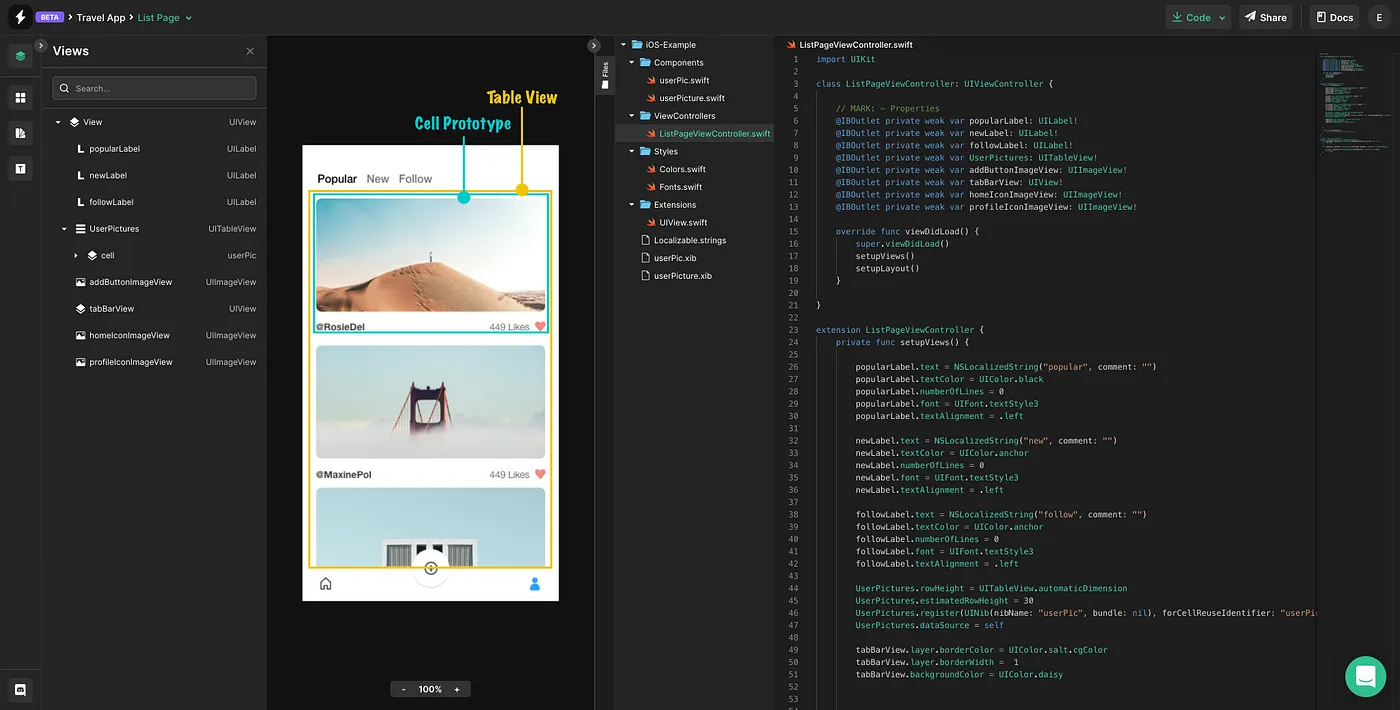Open the userPic.xib file
Viewport: 1400px width, 710px height.
pos(674,258)
